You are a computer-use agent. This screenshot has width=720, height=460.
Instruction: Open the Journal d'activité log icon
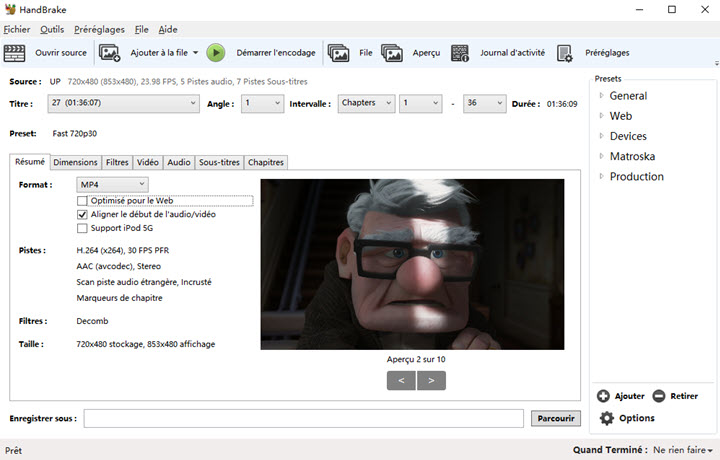tap(460, 53)
